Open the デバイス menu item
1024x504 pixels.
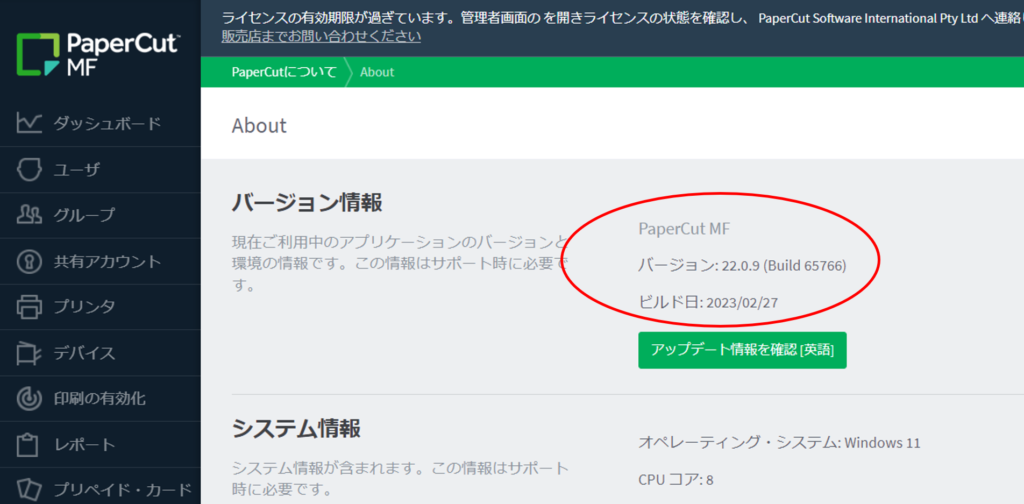click(101, 353)
